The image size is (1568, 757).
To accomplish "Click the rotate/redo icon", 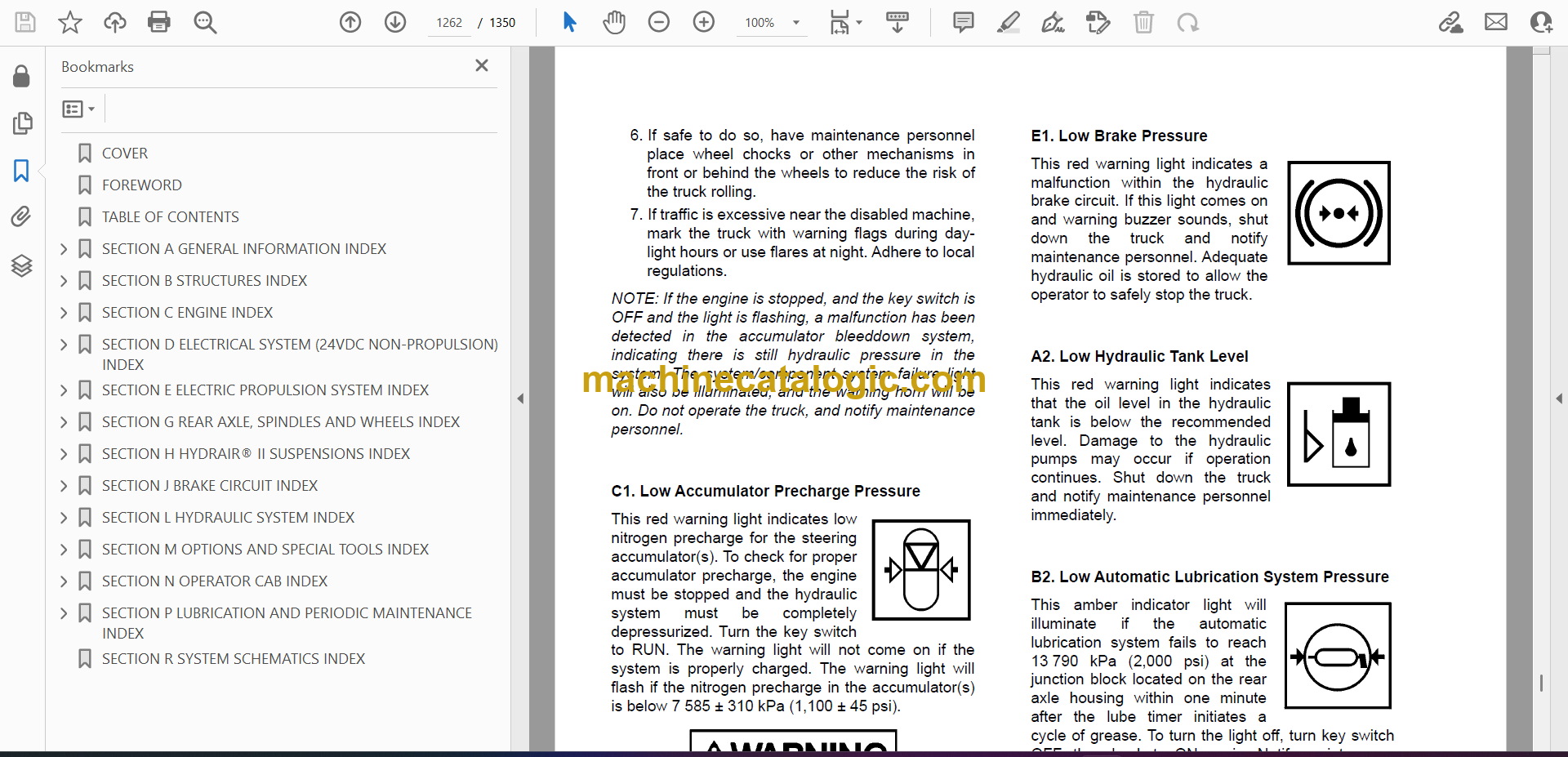I will pyautogui.click(x=1187, y=22).
